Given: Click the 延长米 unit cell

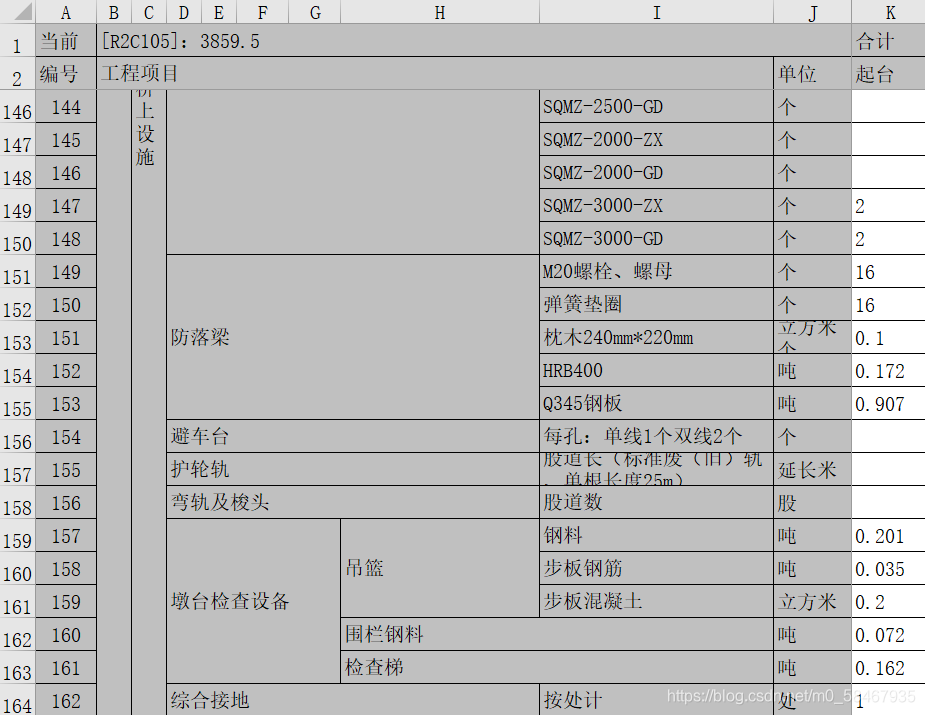Looking at the screenshot, I should point(813,470).
